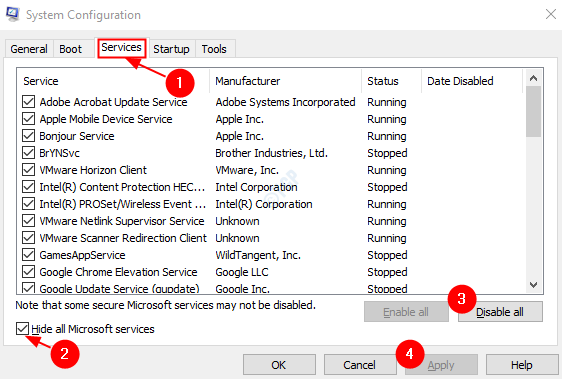The width and height of the screenshot is (562, 379).
Task: Click the System Configuration title bar icon
Action: click(x=13, y=14)
